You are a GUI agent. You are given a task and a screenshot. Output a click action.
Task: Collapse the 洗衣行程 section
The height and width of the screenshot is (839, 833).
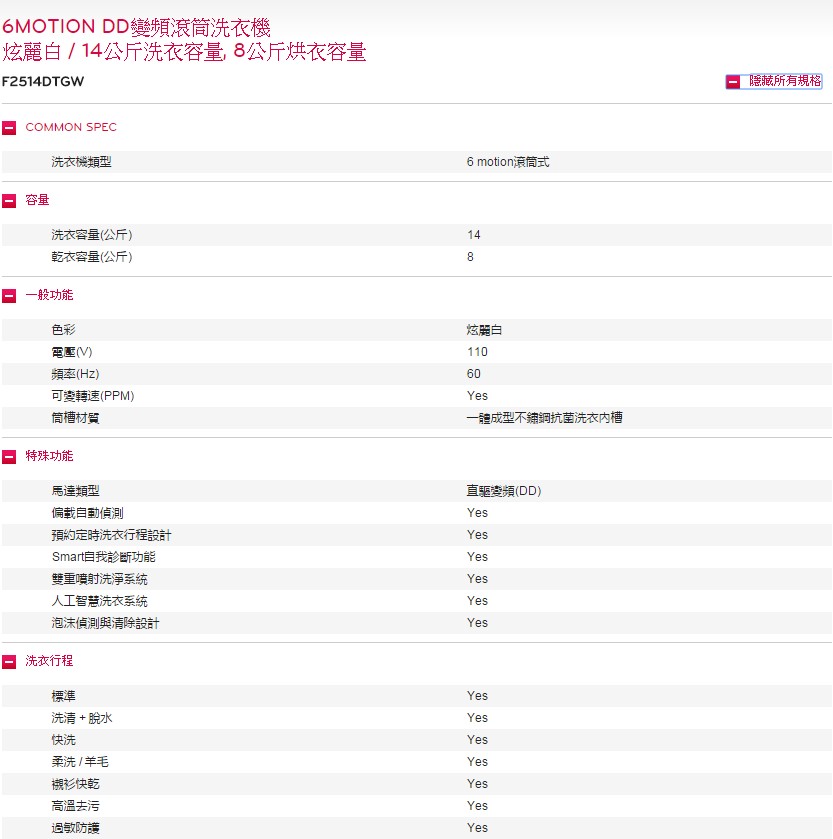(x=9, y=661)
